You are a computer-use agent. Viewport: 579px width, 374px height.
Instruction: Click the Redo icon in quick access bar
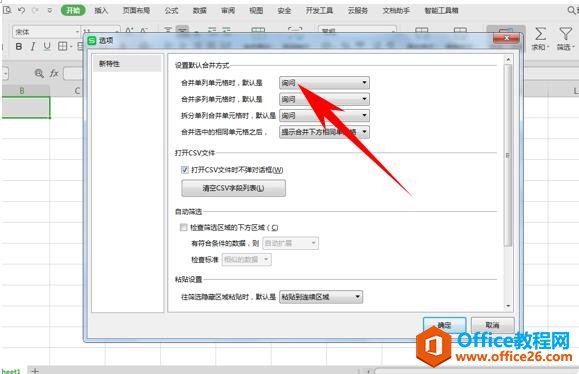(x=35, y=10)
